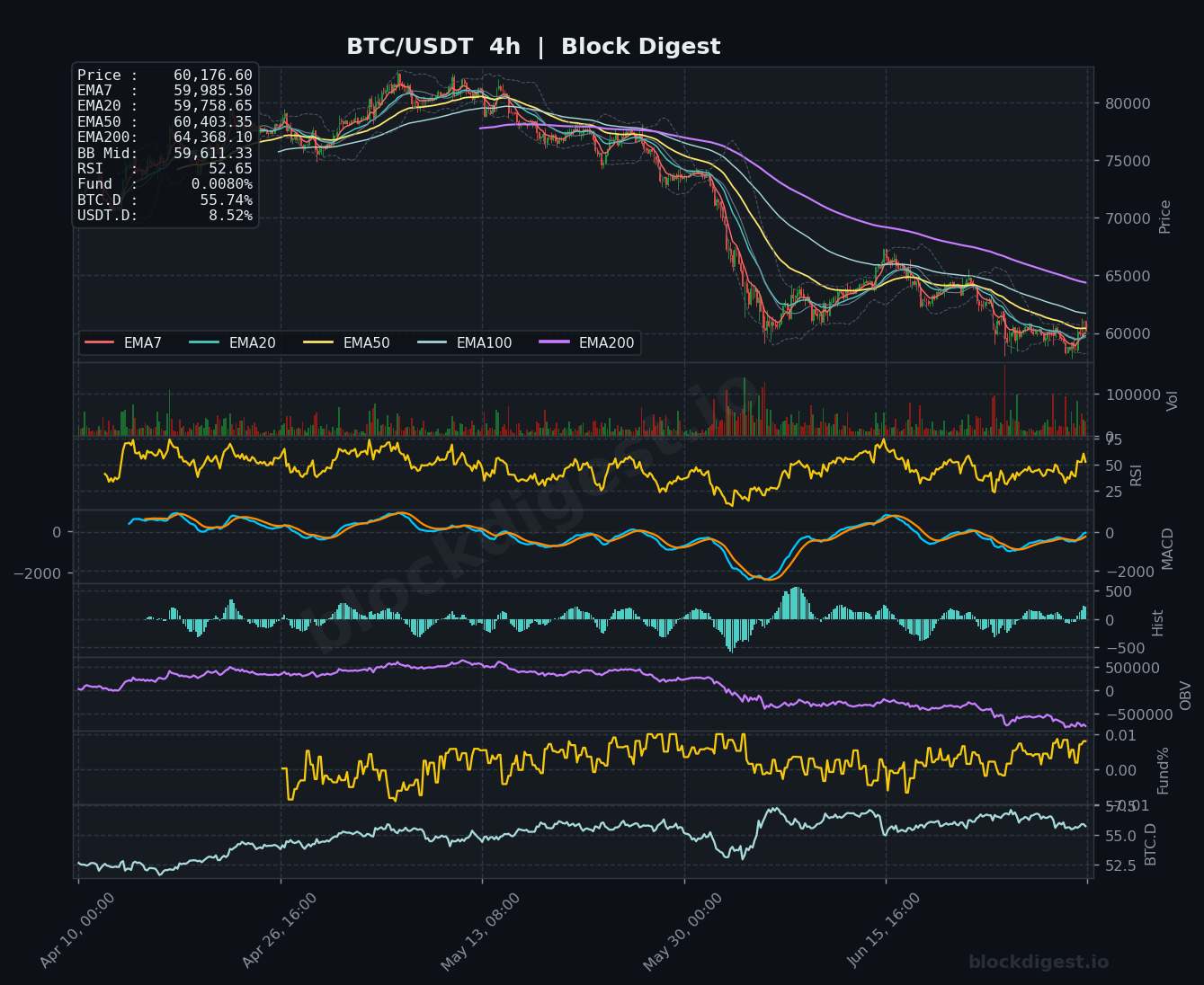The image size is (1204, 985).
Task: Select the EMA200 value 64,368.10 row
Action: [165, 138]
